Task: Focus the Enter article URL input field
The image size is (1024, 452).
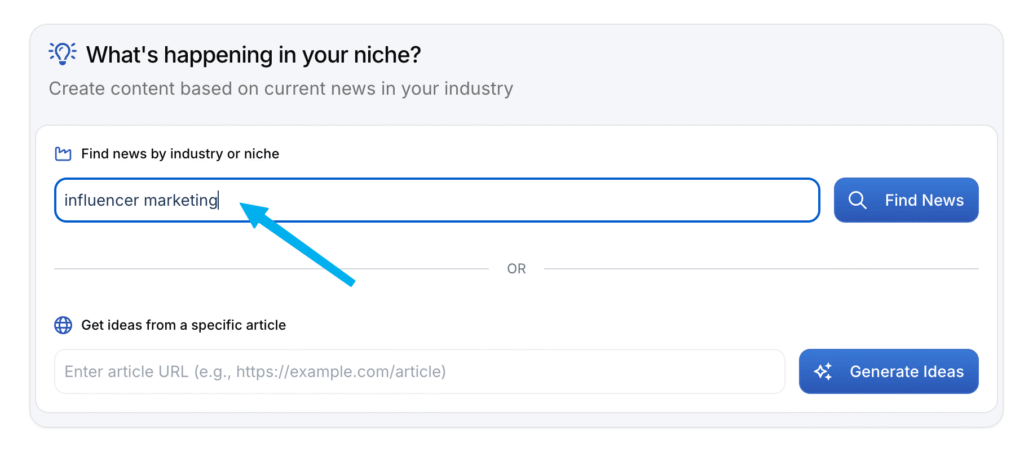Action: point(419,371)
